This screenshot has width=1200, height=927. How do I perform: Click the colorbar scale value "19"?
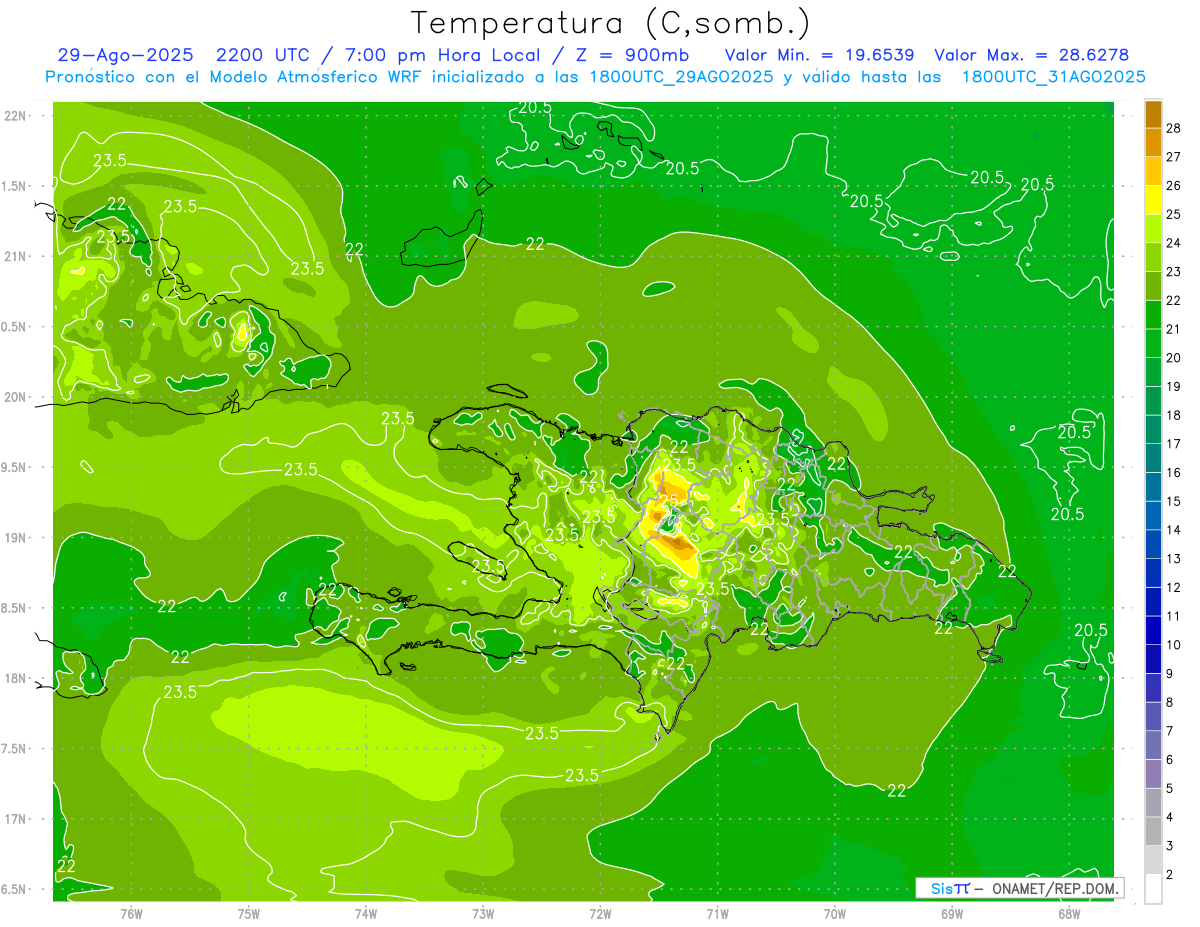tap(1173, 386)
